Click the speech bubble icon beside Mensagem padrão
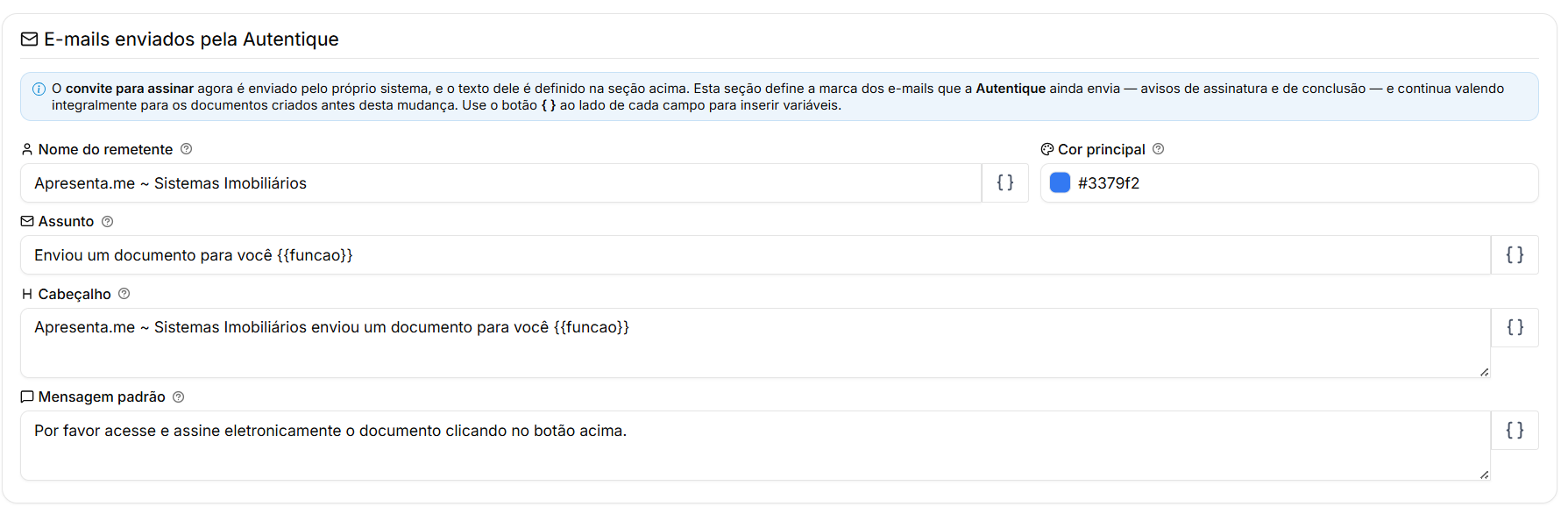This screenshot has height=507, width=1568. click(x=27, y=397)
